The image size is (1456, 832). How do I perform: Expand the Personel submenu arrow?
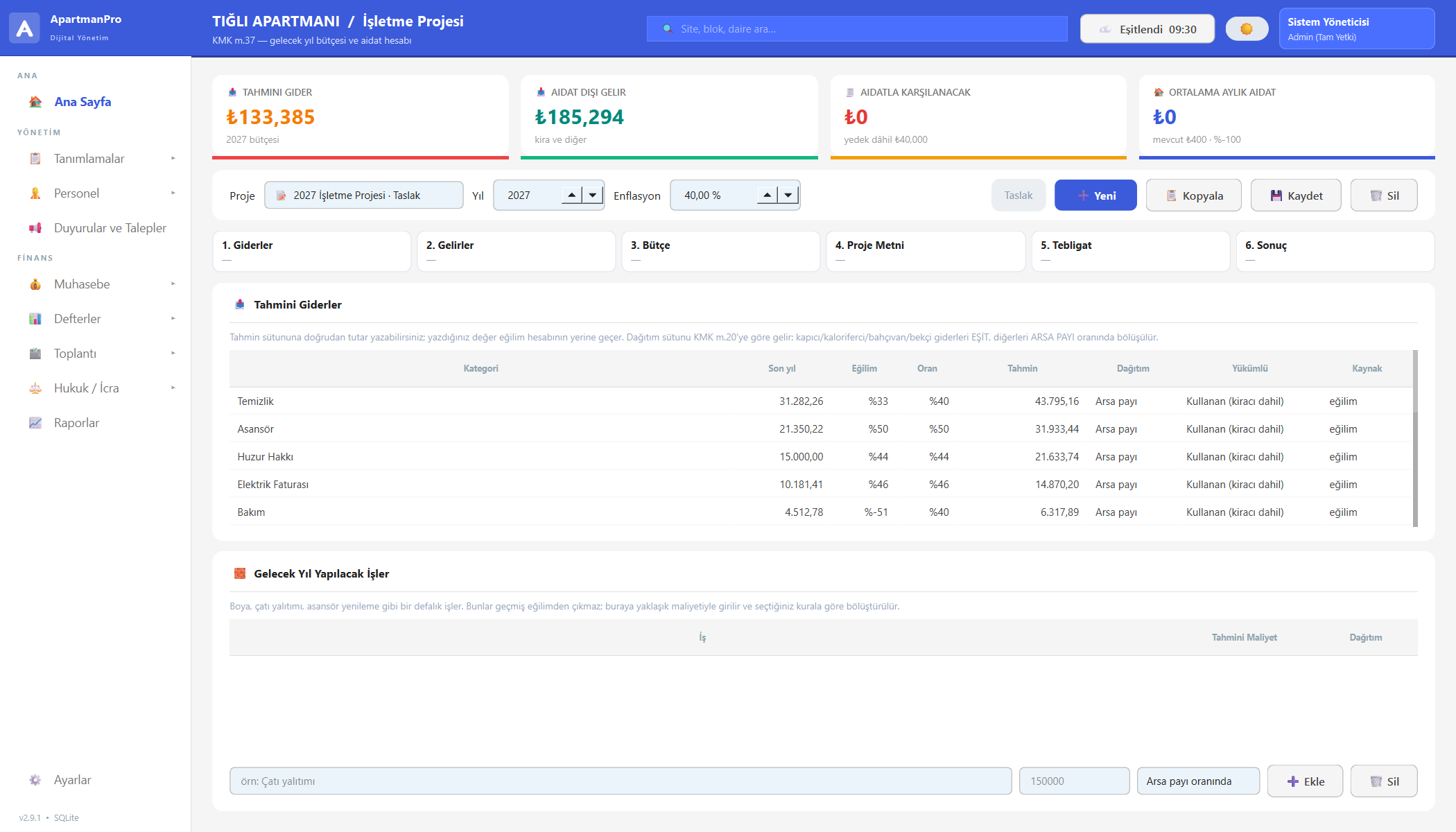point(173,193)
